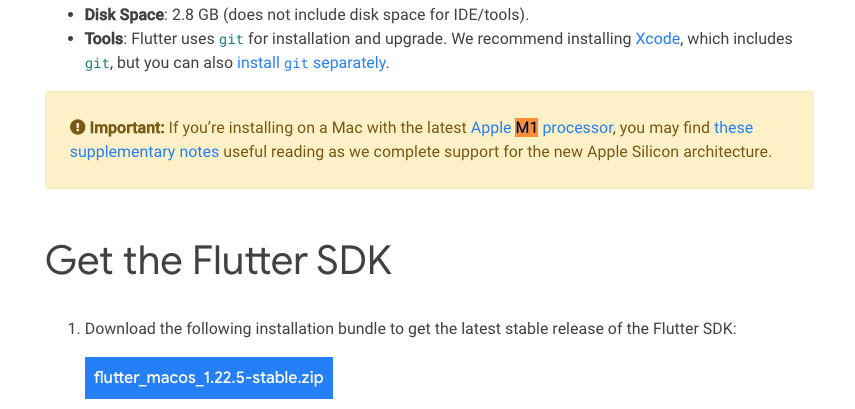The height and width of the screenshot is (409, 855).
Task: Click the 'Apple Silicon architecture' text
Action: pyautogui.click(x=679, y=152)
